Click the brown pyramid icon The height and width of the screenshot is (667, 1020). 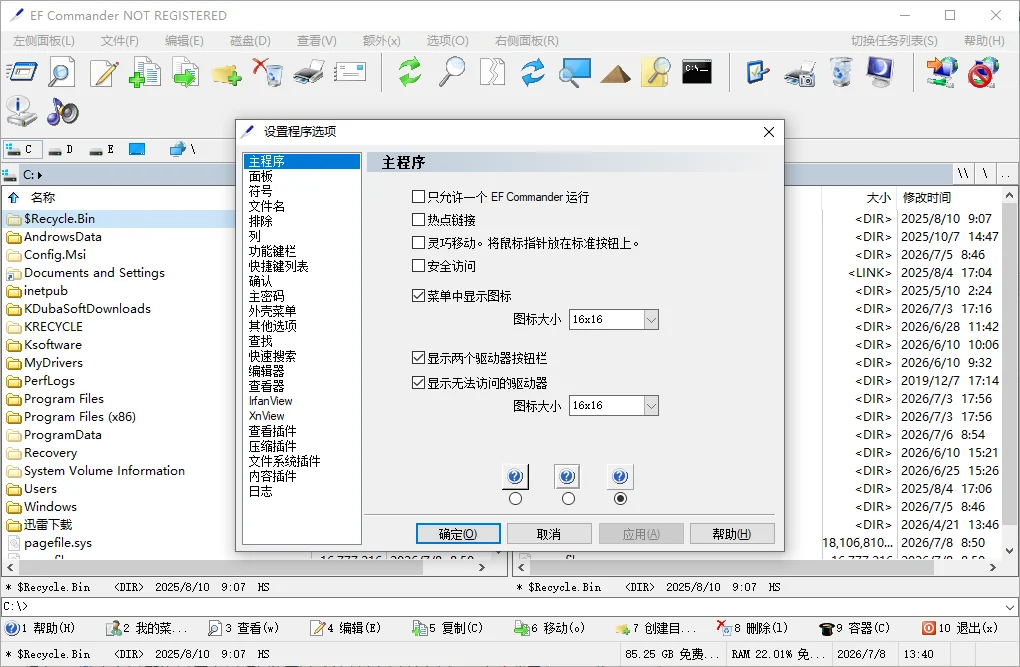(x=615, y=74)
